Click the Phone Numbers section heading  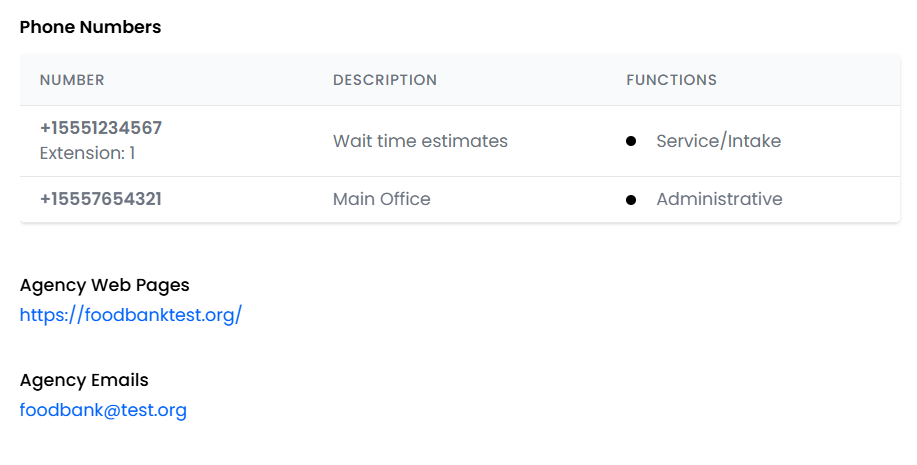coord(90,28)
